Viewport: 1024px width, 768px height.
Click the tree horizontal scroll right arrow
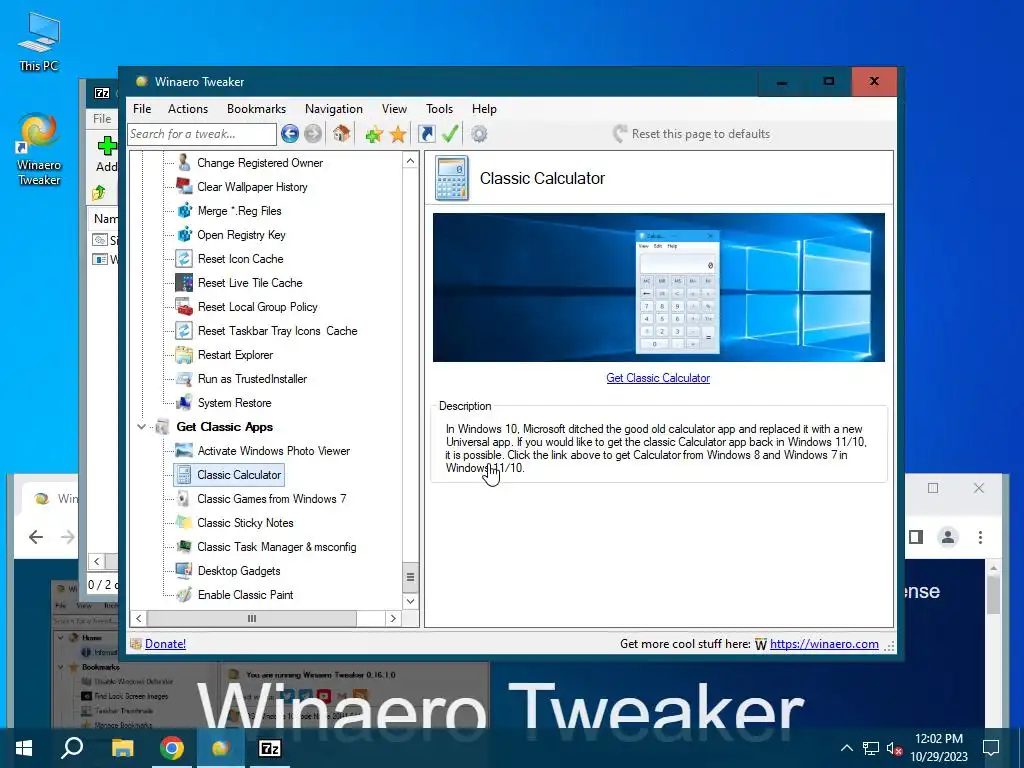pyautogui.click(x=392, y=618)
